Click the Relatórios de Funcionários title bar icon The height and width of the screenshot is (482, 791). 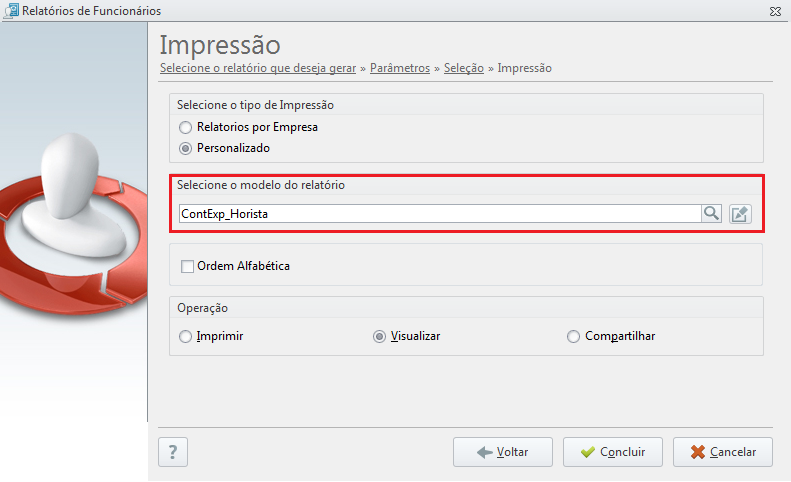pos(11,11)
